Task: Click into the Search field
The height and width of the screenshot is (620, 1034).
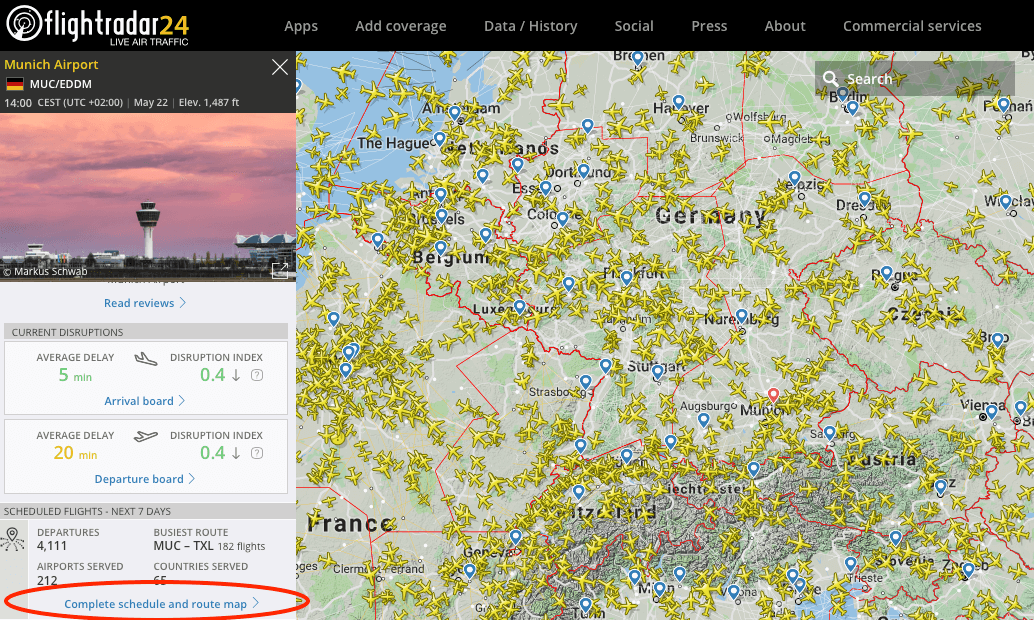Action: (x=915, y=79)
